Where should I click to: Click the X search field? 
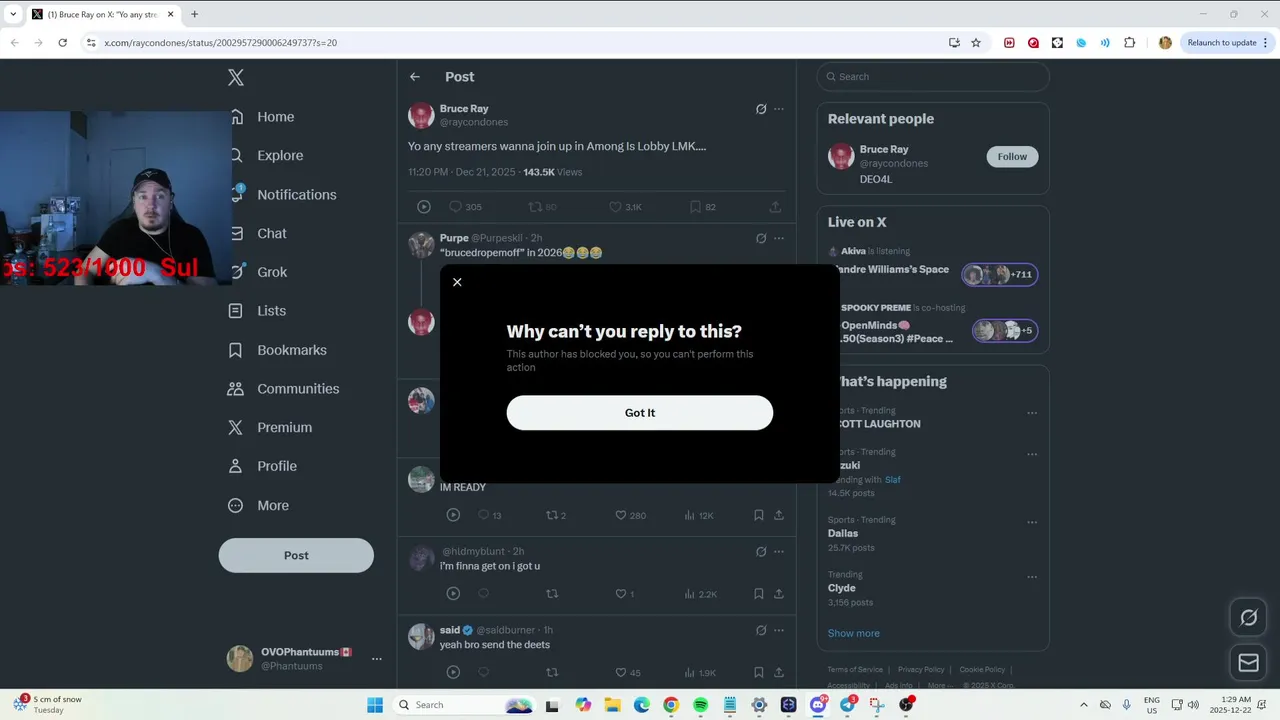[933, 77]
